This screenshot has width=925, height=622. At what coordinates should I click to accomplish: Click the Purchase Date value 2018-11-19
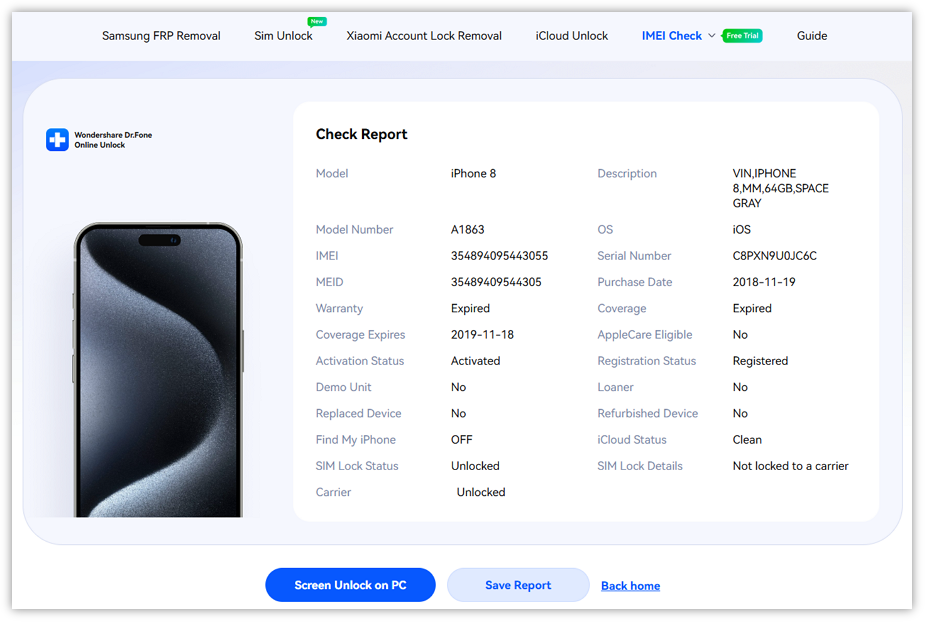click(764, 282)
